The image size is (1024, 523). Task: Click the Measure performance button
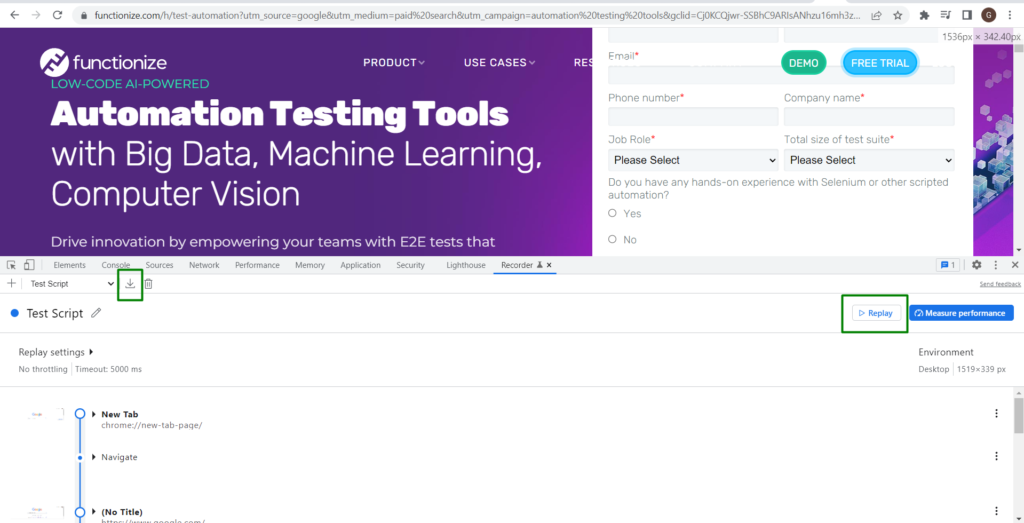(x=961, y=313)
